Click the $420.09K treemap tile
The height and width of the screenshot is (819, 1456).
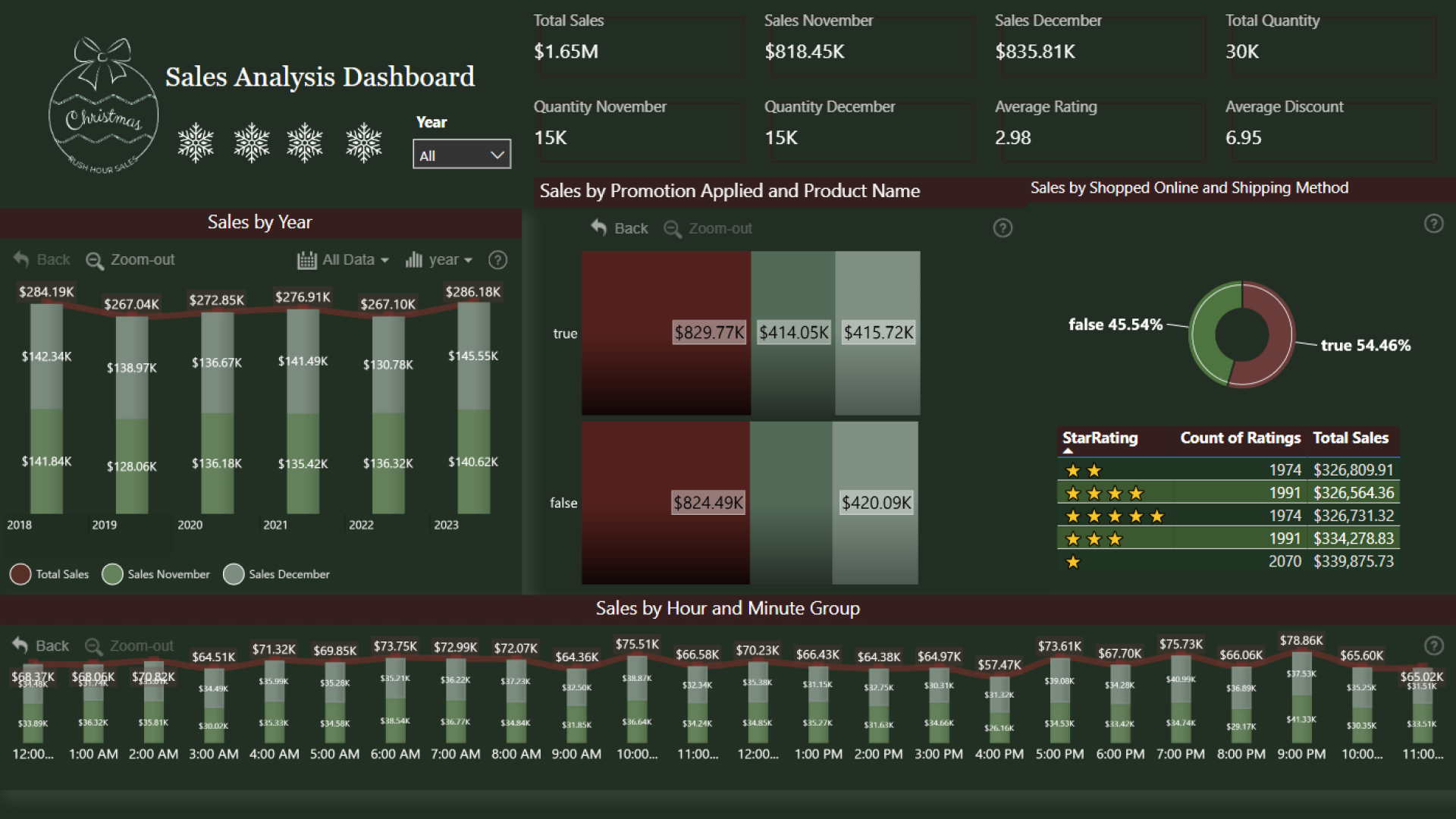coord(875,502)
